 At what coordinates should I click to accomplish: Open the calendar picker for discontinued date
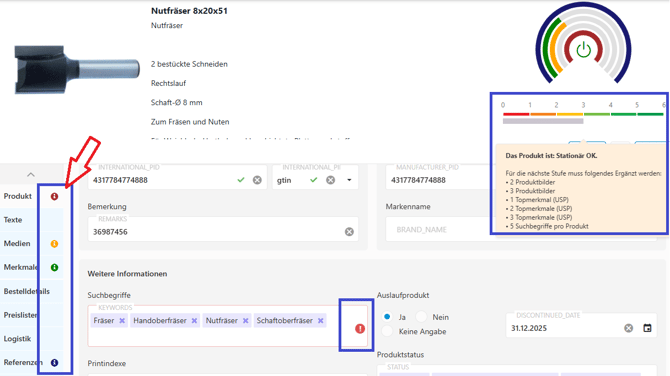coord(647,328)
